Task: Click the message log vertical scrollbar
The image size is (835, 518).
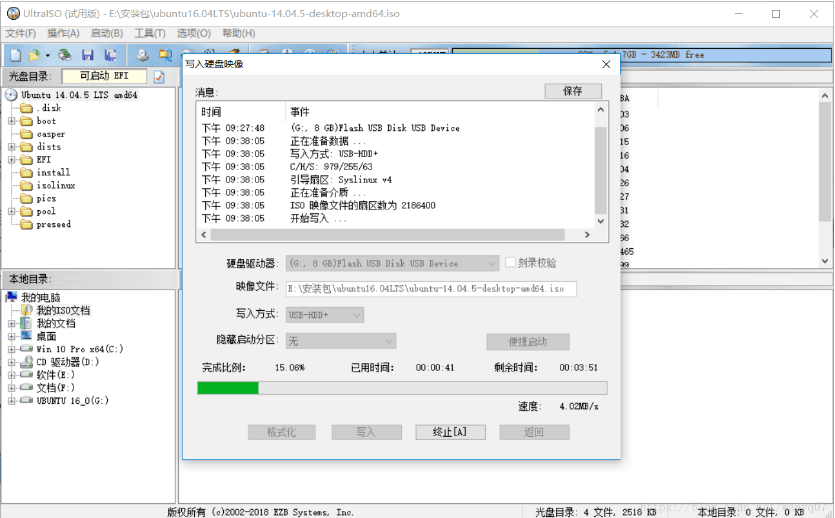Action: (601, 168)
